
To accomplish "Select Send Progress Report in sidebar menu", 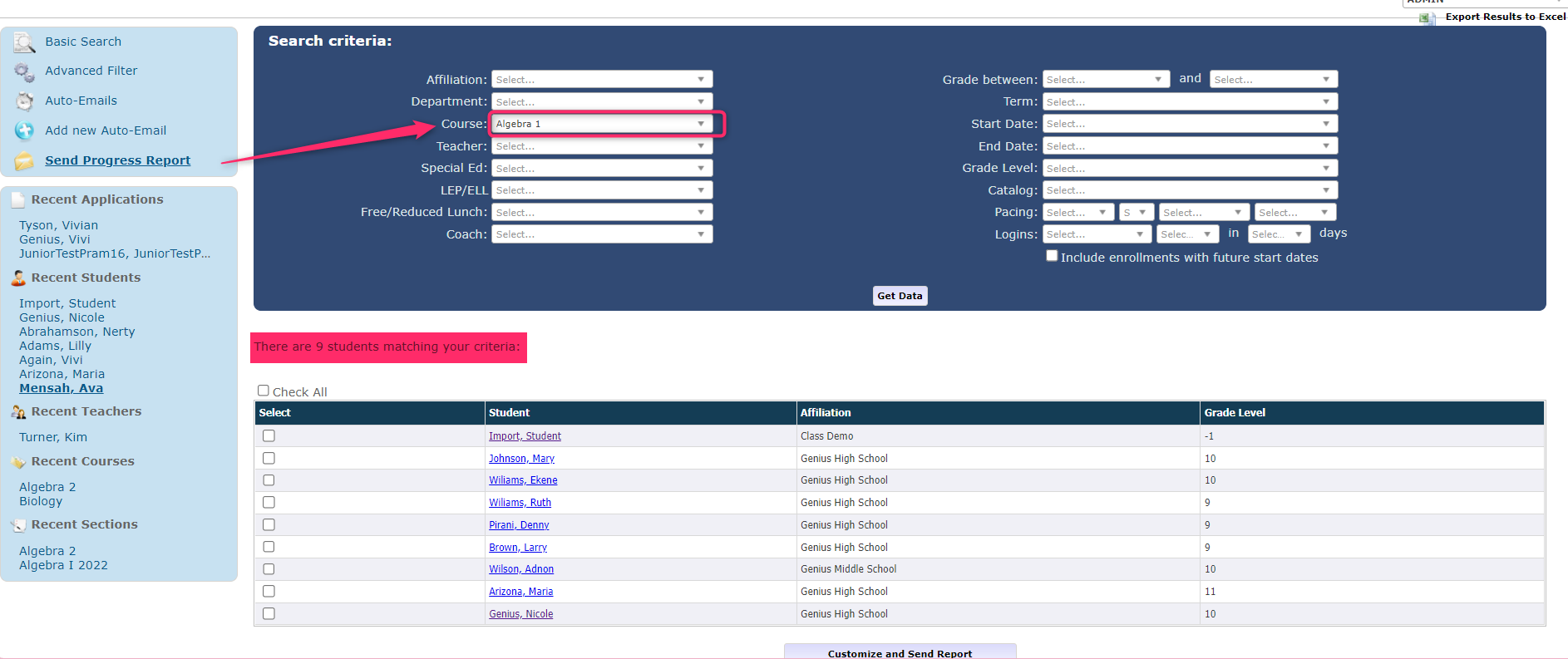I will 117,160.
